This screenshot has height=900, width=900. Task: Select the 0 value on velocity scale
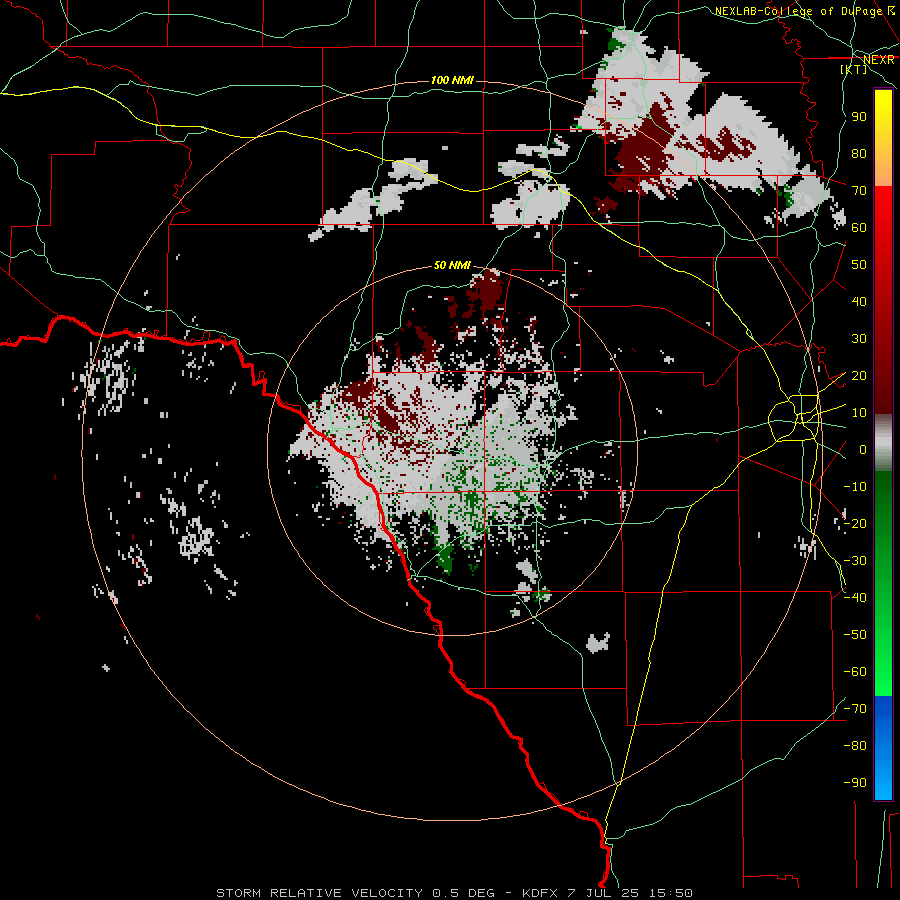pyautogui.click(x=863, y=449)
